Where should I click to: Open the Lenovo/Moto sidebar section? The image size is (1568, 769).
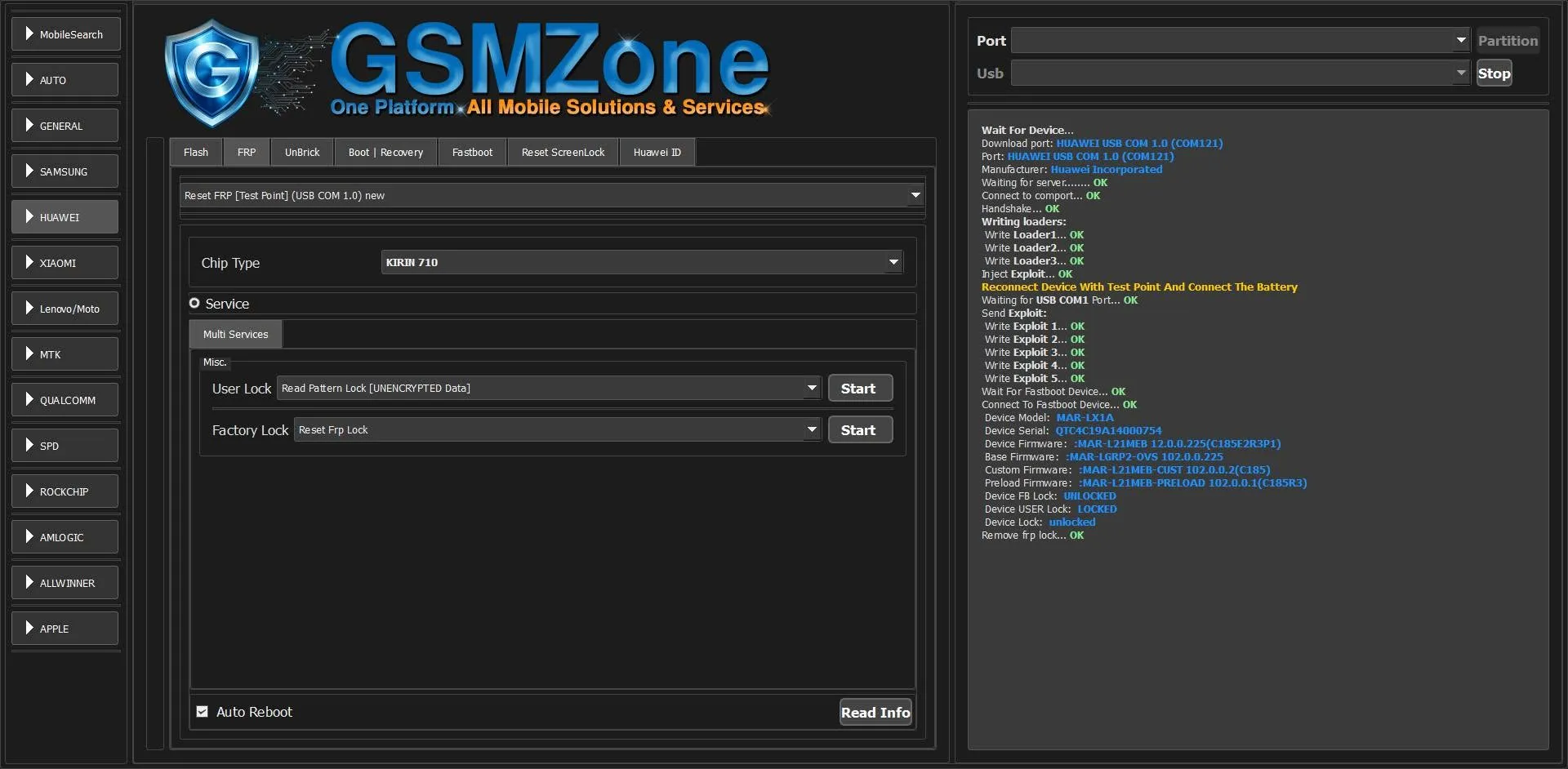pyautogui.click(x=65, y=309)
